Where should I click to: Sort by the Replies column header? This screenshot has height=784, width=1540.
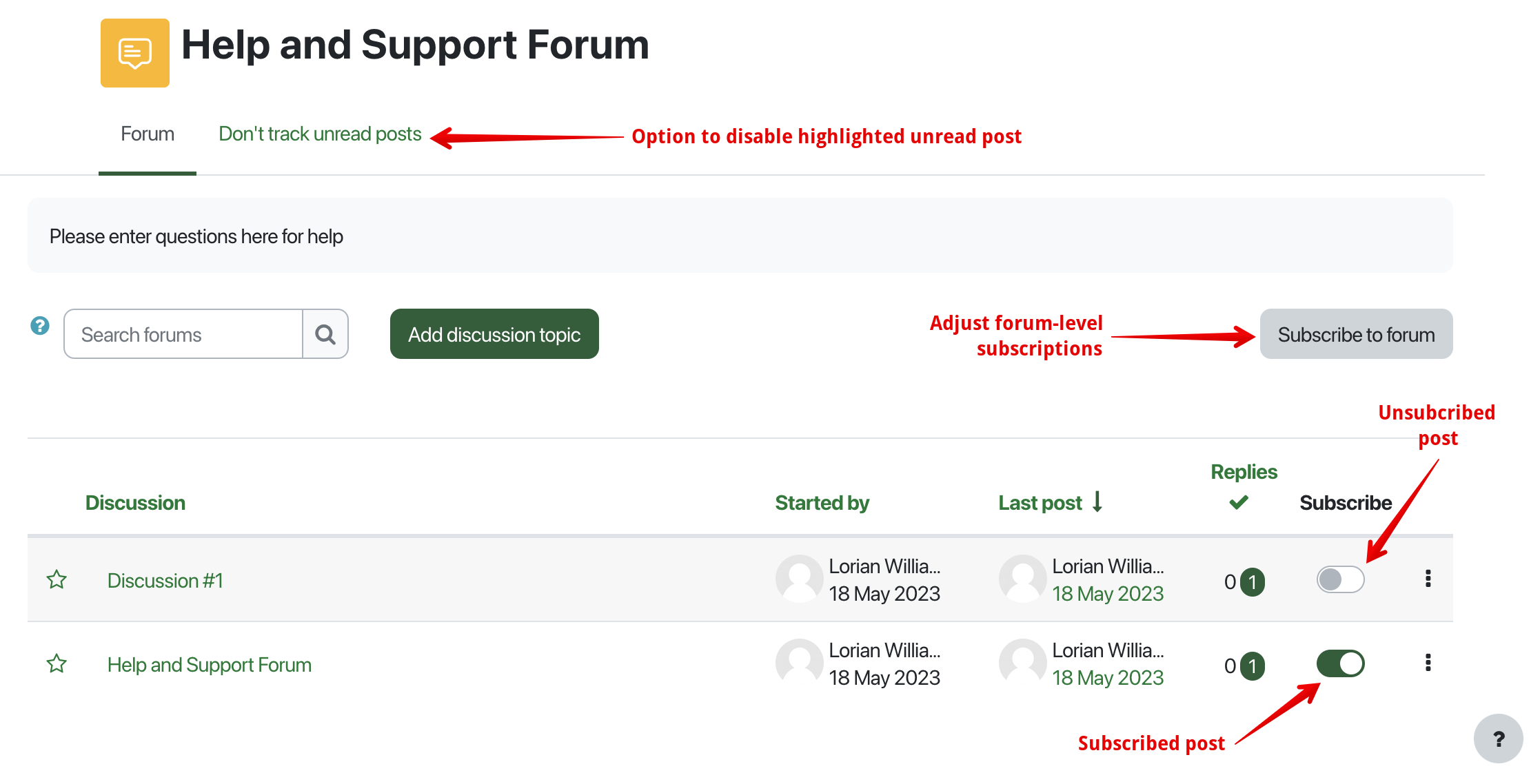[x=1244, y=472]
